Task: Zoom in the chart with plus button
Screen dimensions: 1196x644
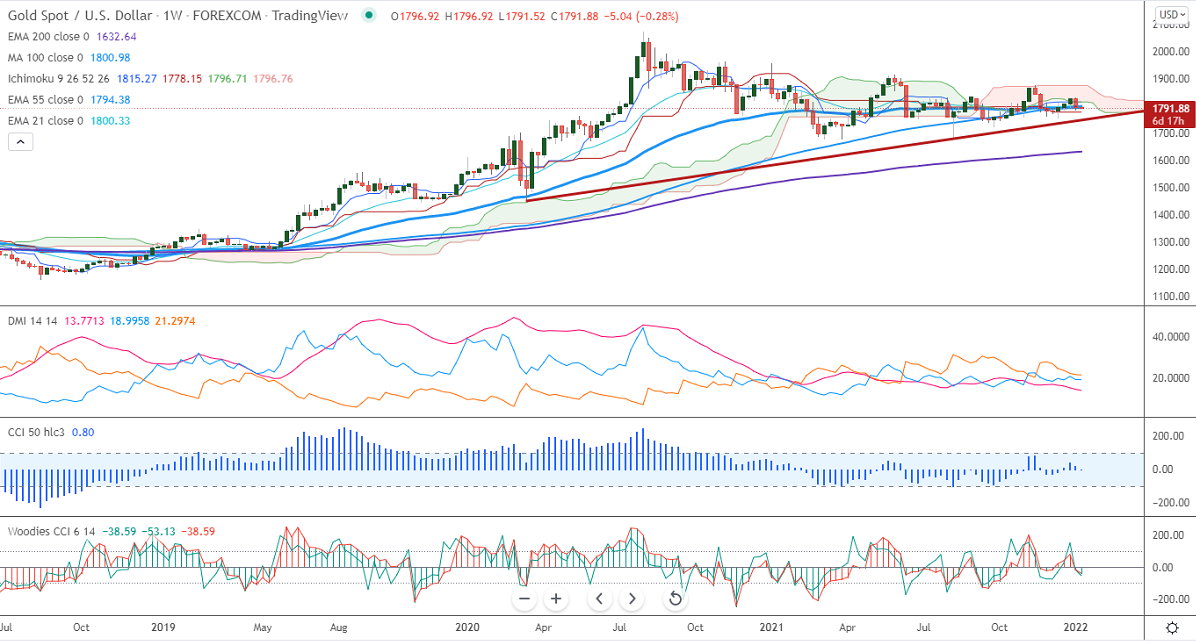Action: pos(556,599)
